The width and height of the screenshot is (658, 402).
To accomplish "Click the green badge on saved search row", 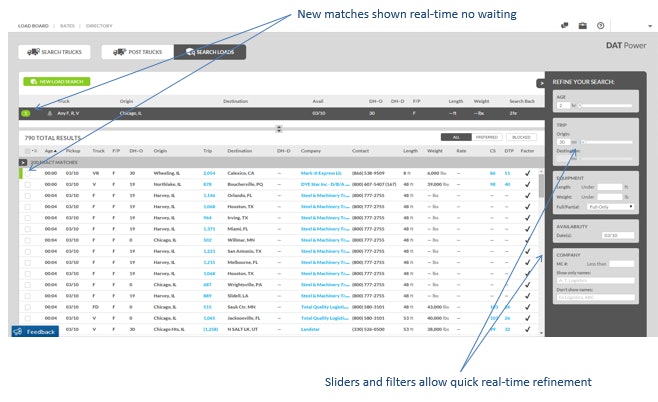I will tap(26, 114).
